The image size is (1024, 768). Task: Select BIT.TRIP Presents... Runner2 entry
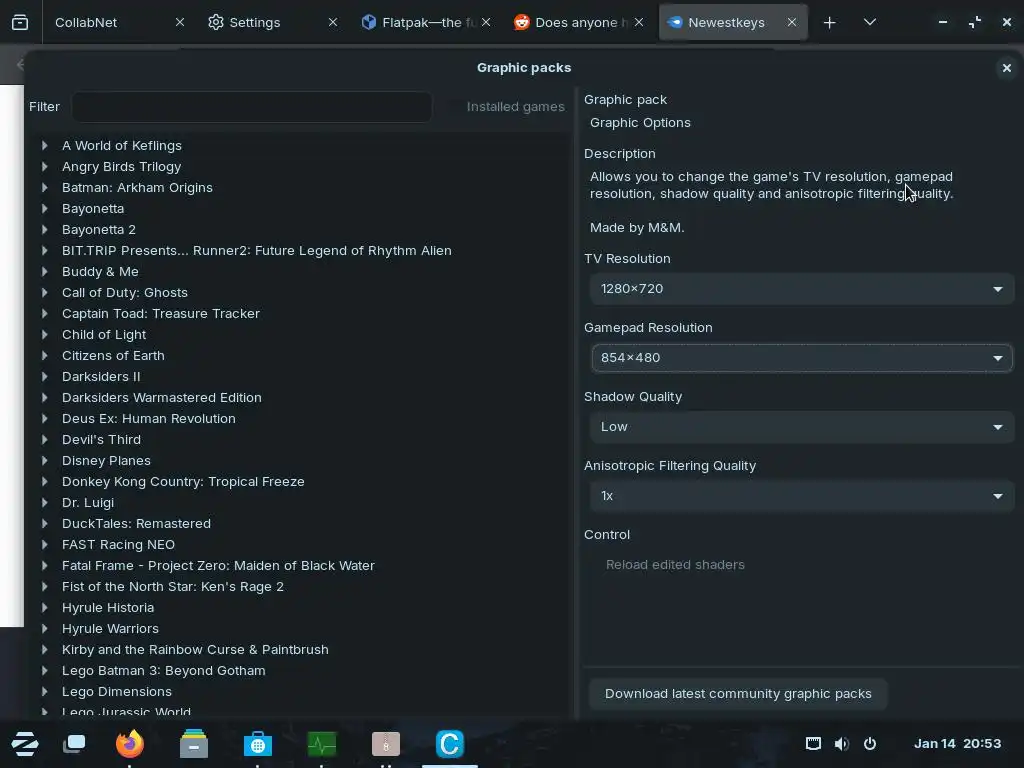pyautogui.click(x=257, y=251)
